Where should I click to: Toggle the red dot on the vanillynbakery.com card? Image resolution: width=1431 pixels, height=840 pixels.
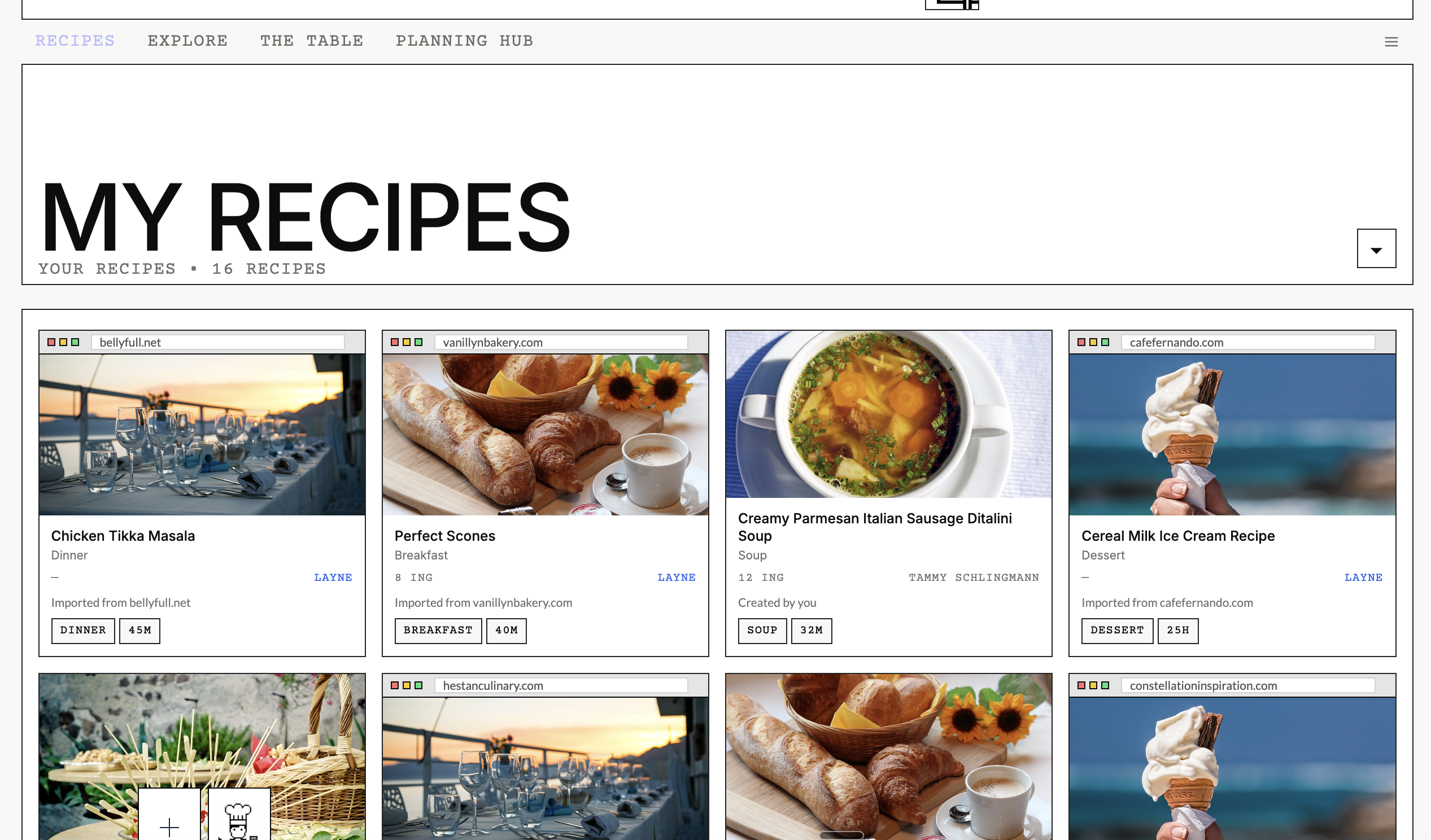pos(395,342)
